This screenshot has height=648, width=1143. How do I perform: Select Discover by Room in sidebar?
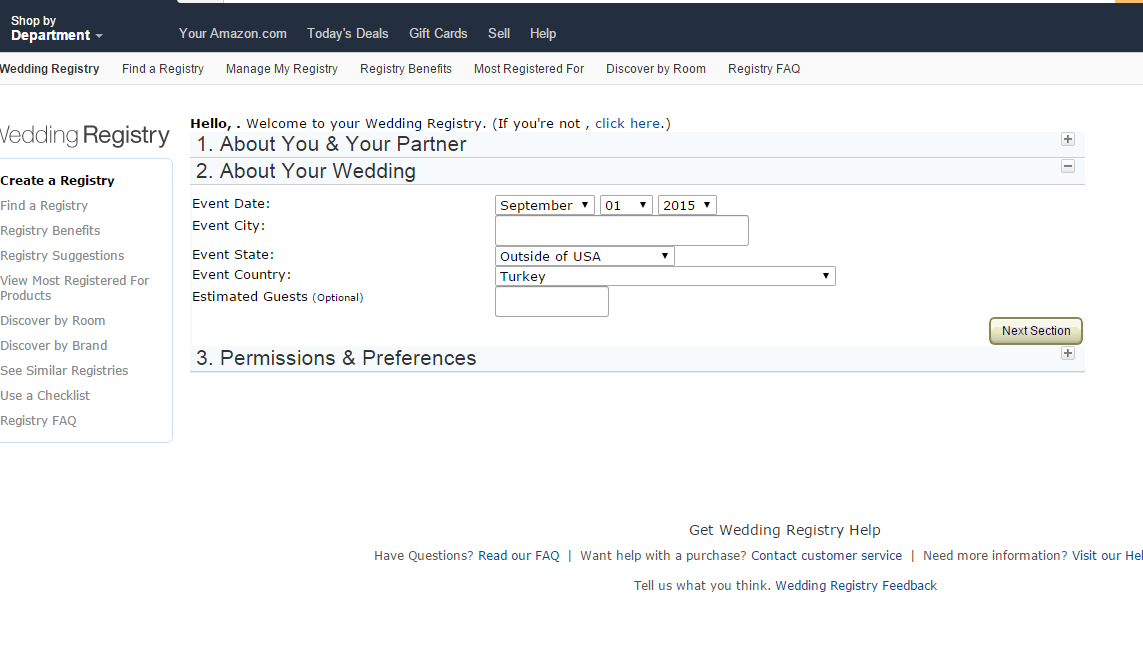pyautogui.click(x=52, y=321)
